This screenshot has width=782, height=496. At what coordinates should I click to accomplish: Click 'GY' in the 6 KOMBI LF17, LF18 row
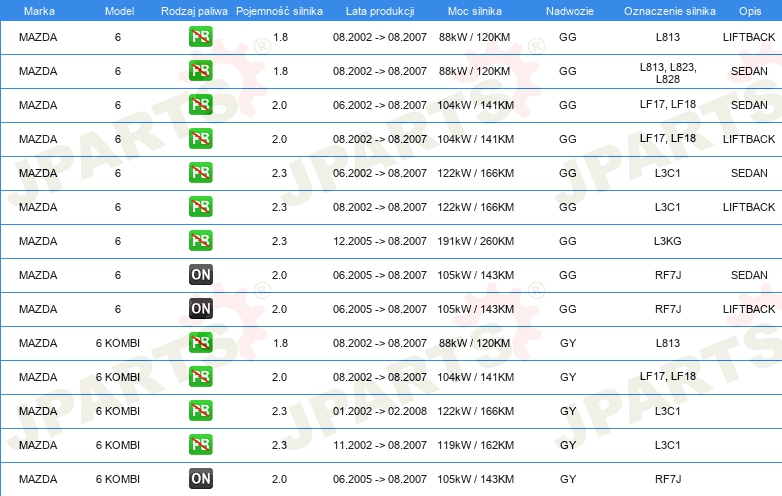point(568,377)
